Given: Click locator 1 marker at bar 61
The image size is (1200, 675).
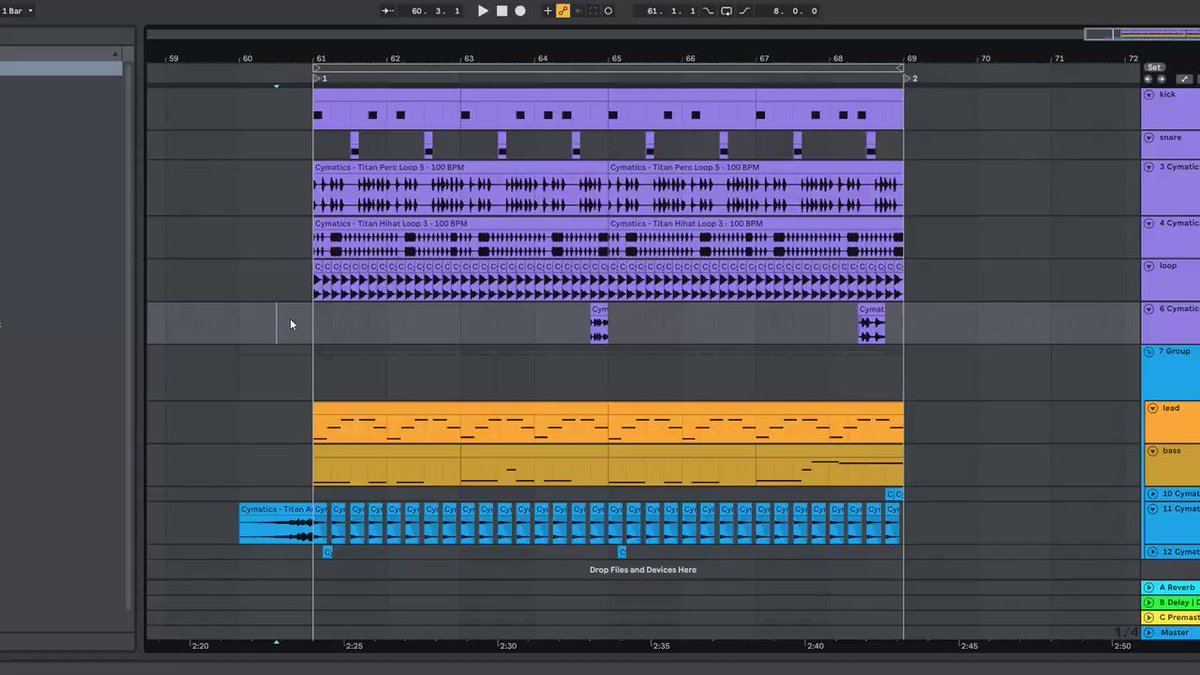Looking at the screenshot, I should [319, 78].
